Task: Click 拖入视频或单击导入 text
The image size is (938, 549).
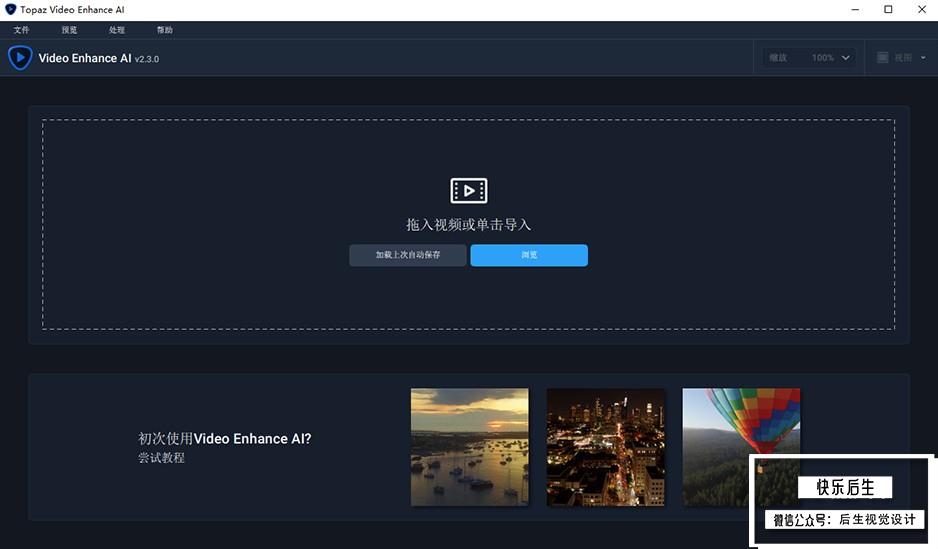Action: (468, 225)
